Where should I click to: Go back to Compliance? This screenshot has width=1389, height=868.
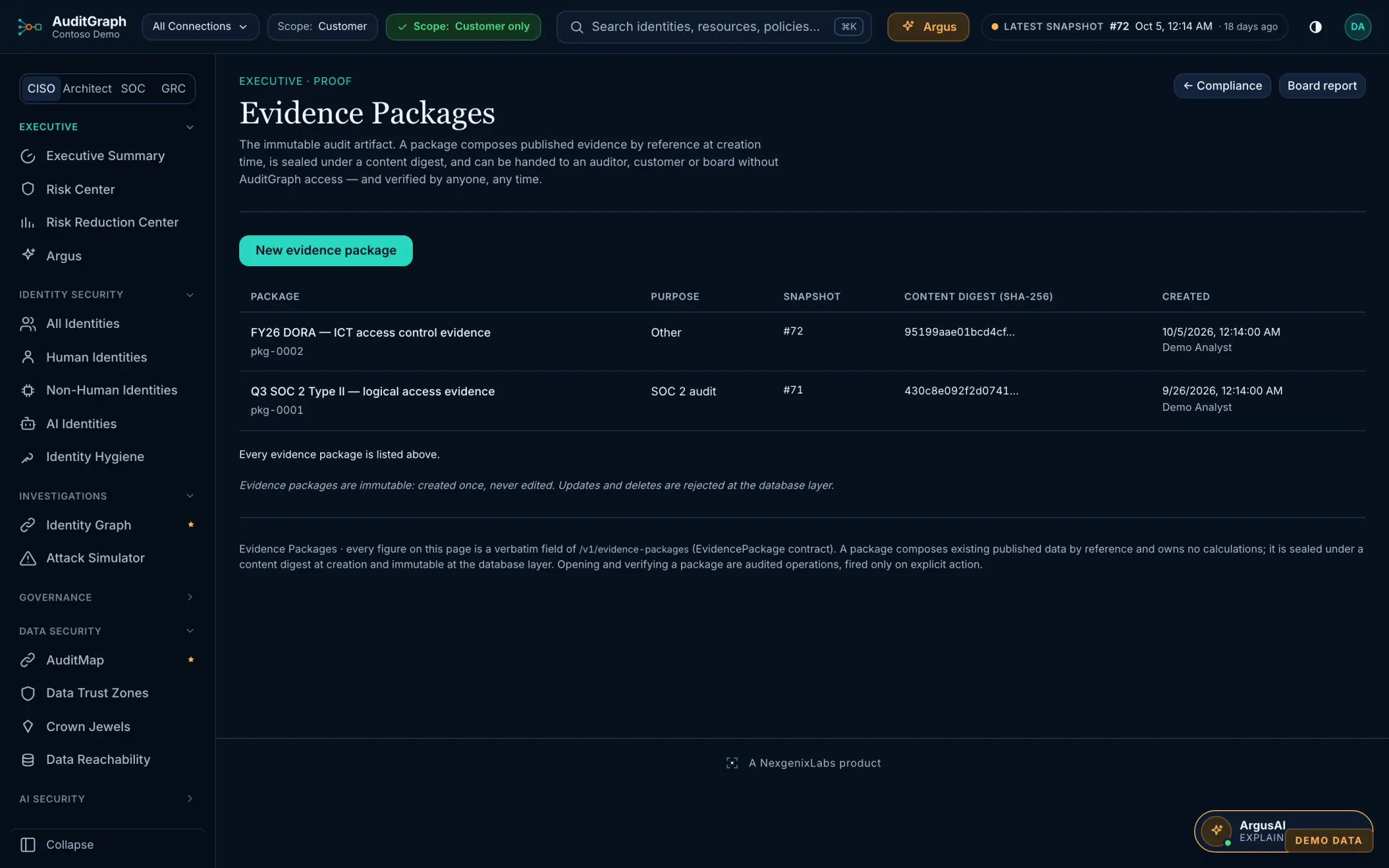coord(1222,86)
